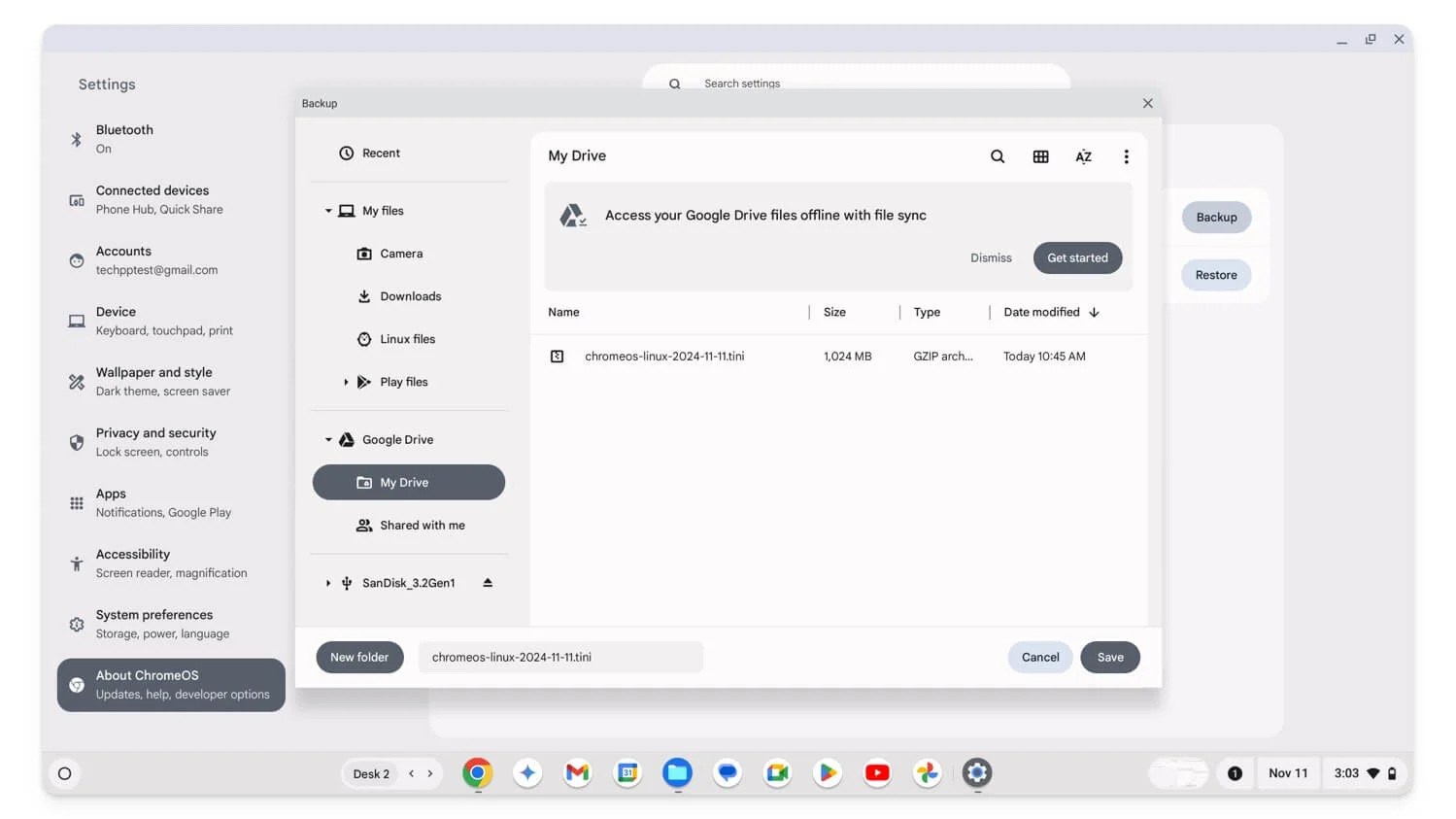
Task: Click the file name input field
Action: coord(560,658)
